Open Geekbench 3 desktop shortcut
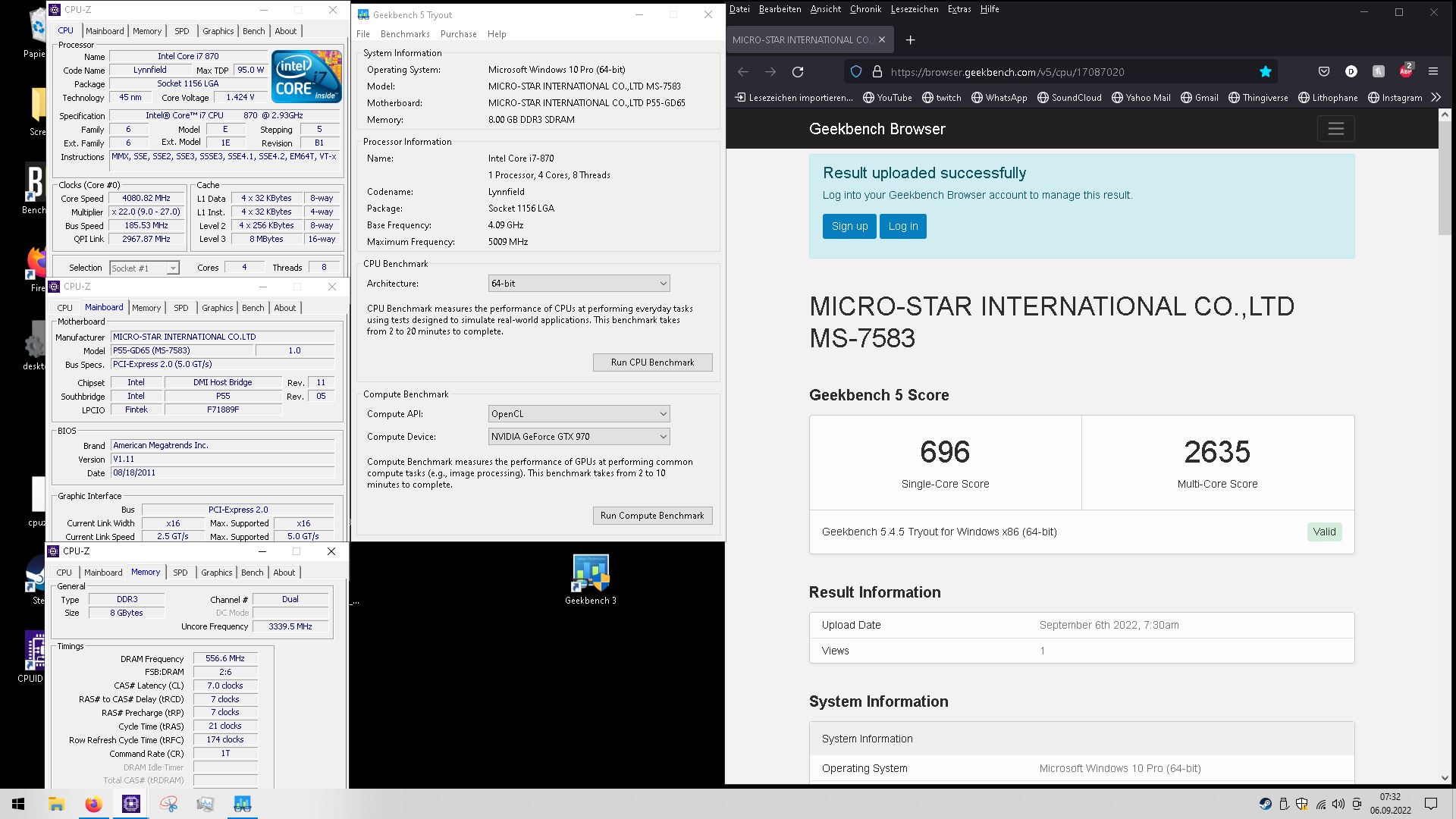 [591, 579]
